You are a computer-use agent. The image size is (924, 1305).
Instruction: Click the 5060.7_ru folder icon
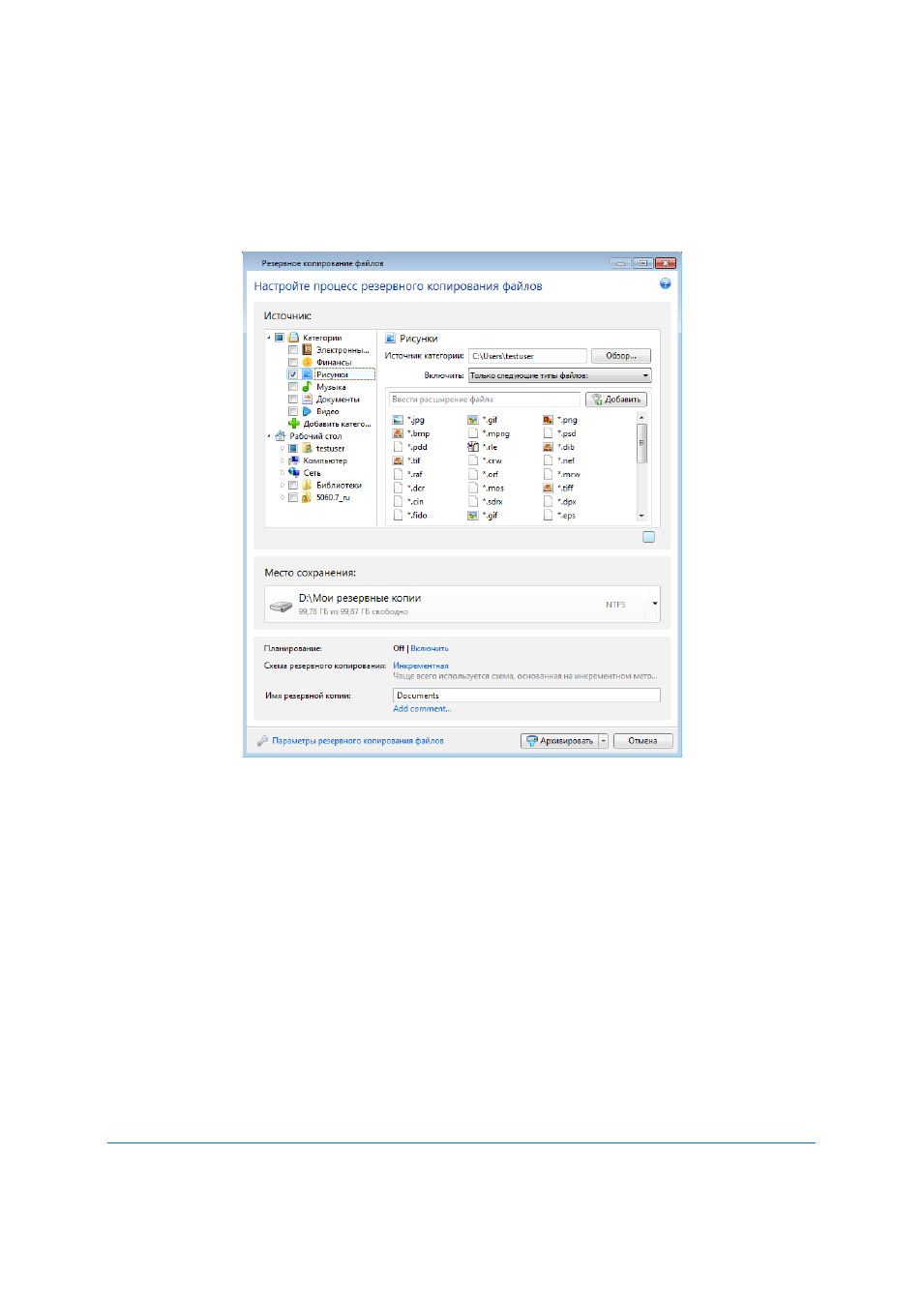point(307,497)
